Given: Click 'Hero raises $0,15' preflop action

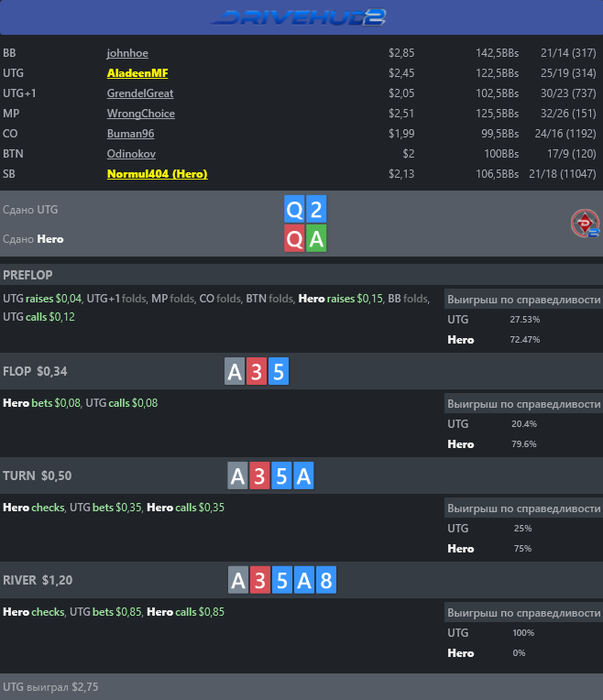Looking at the screenshot, I should pyautogui.click(x=341, y=299).
